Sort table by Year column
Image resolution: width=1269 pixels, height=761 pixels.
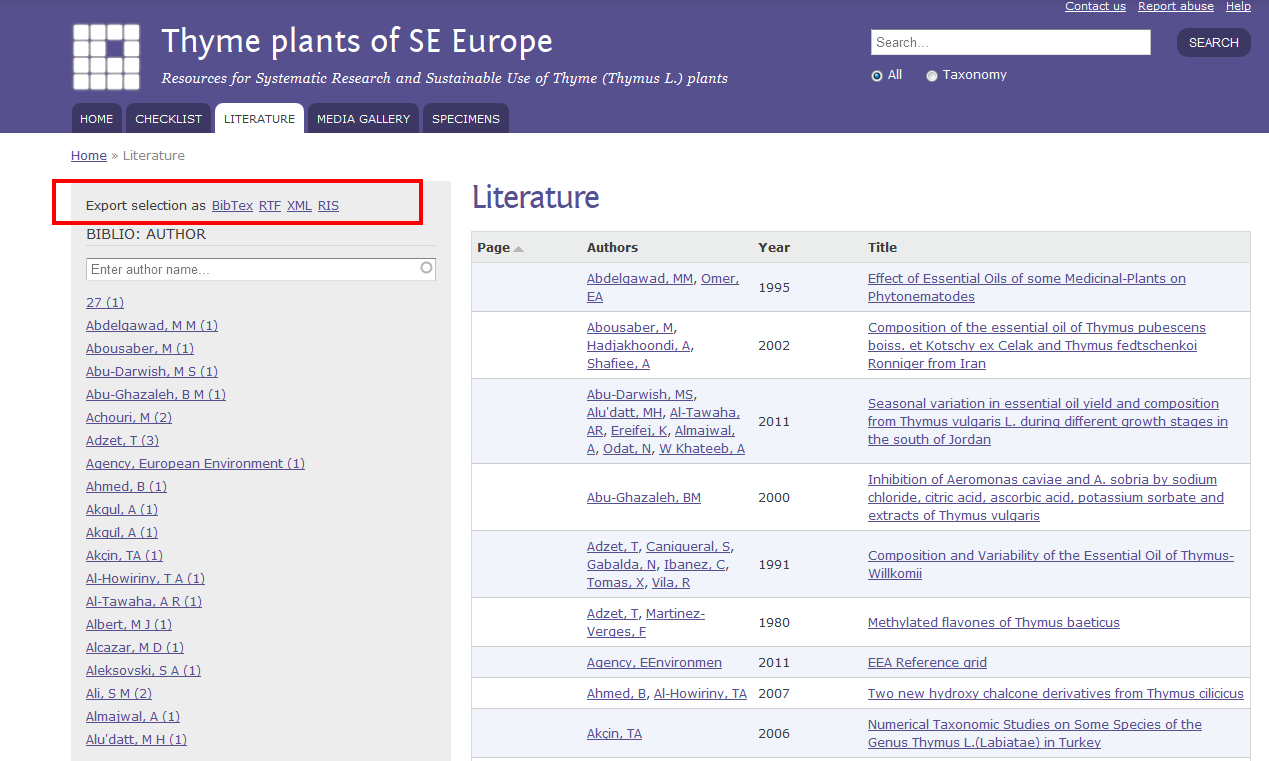[x=774, y=247]
